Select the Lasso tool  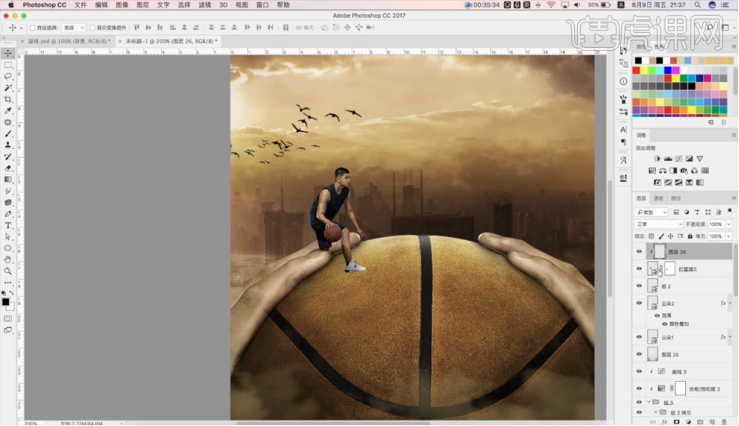point(8,76)
